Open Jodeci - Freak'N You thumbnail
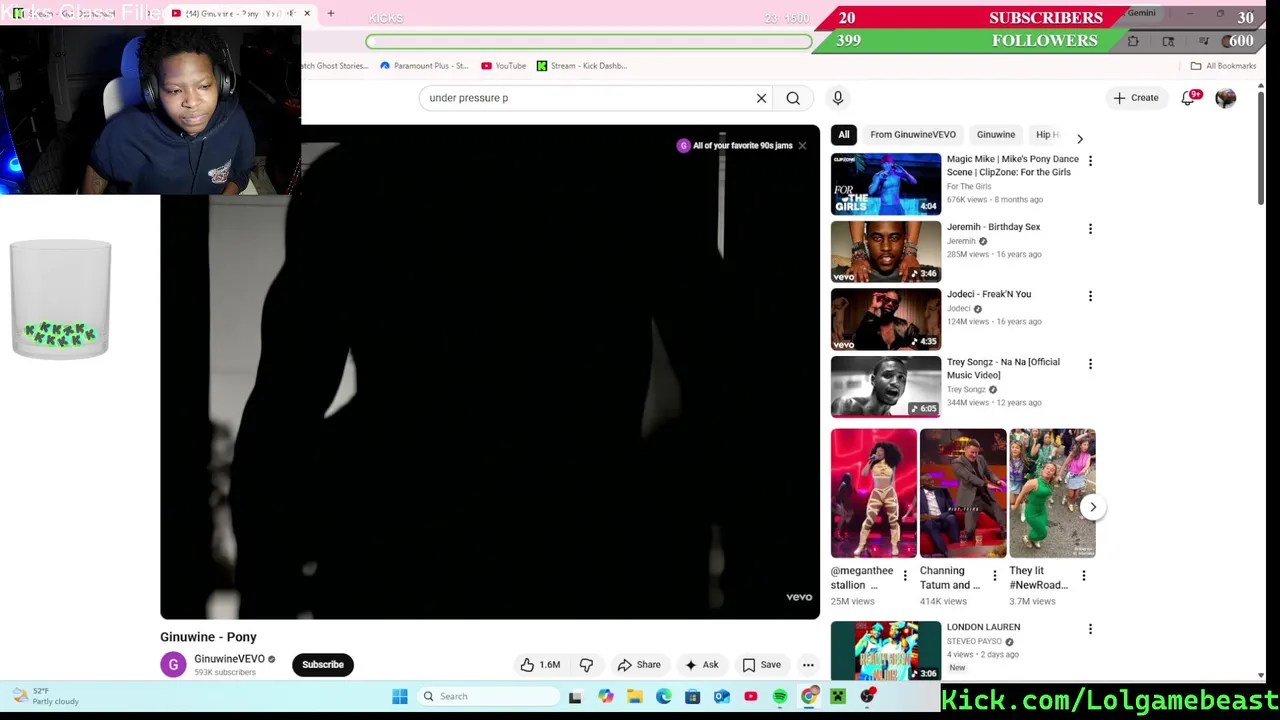1280x720 pixels. click(x=886, y=319)
